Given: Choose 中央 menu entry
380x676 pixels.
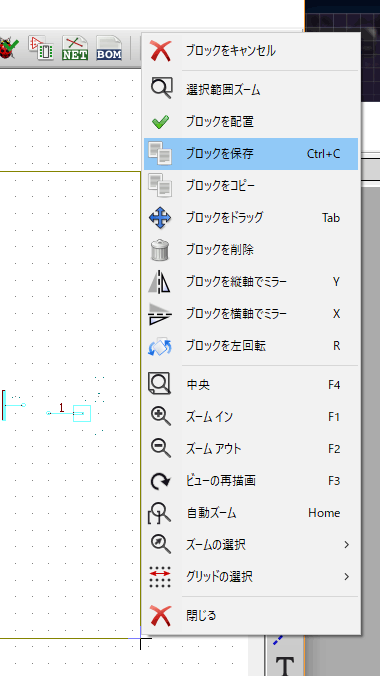Looking at the screenshot, I should [251, 385].
